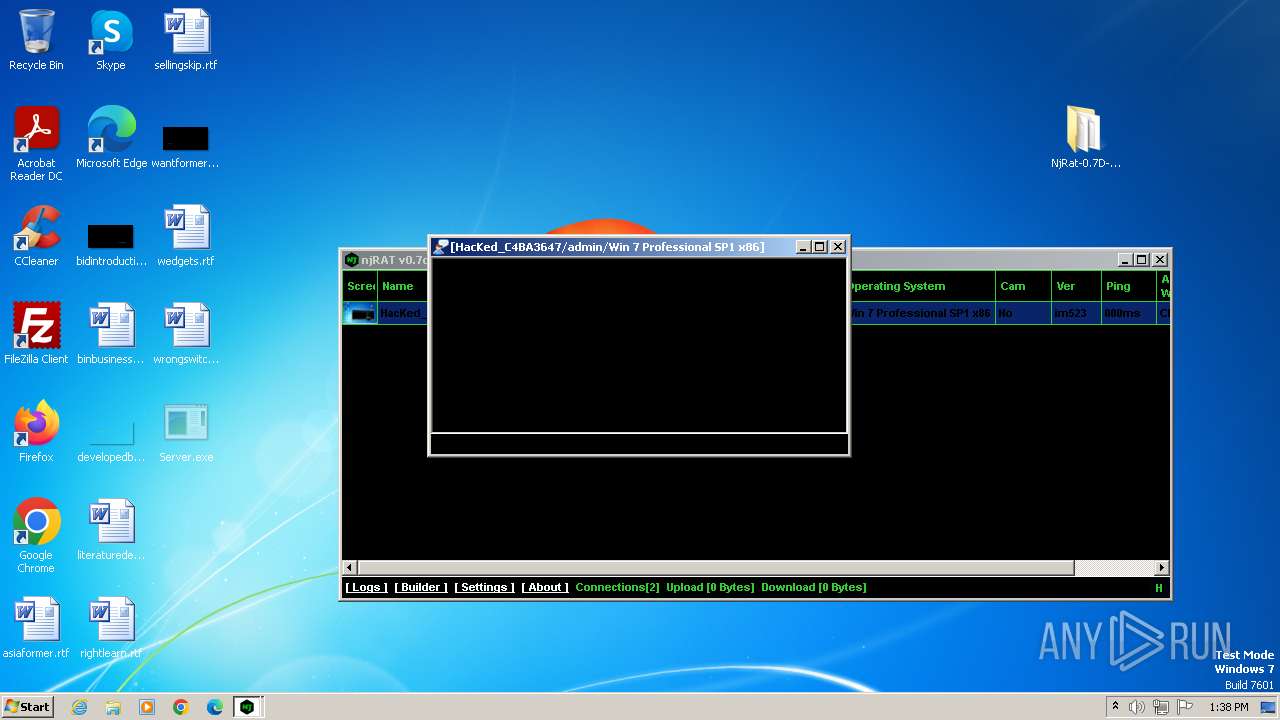Select the literaturede document icon
The image size is (1280, 720).
[111, 530]
